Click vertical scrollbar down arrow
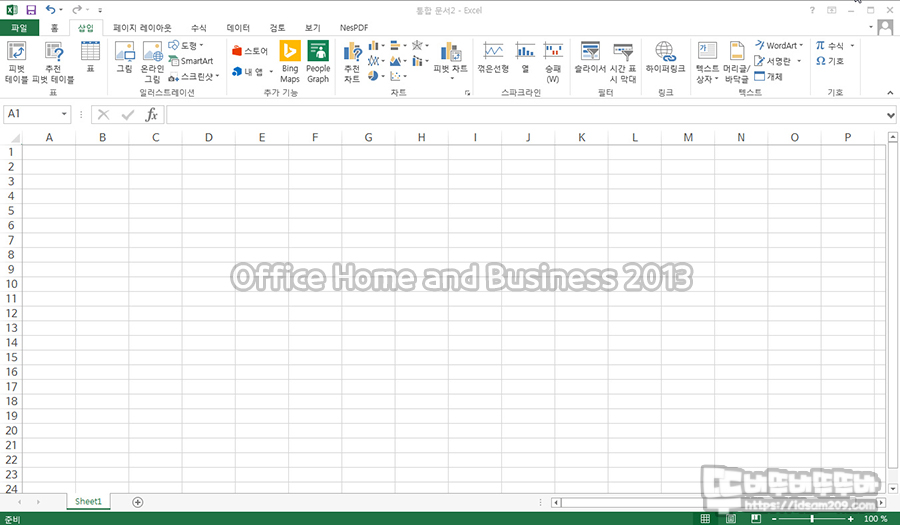The height and width of the screenshot is (525, 900). tap(893, 489)
